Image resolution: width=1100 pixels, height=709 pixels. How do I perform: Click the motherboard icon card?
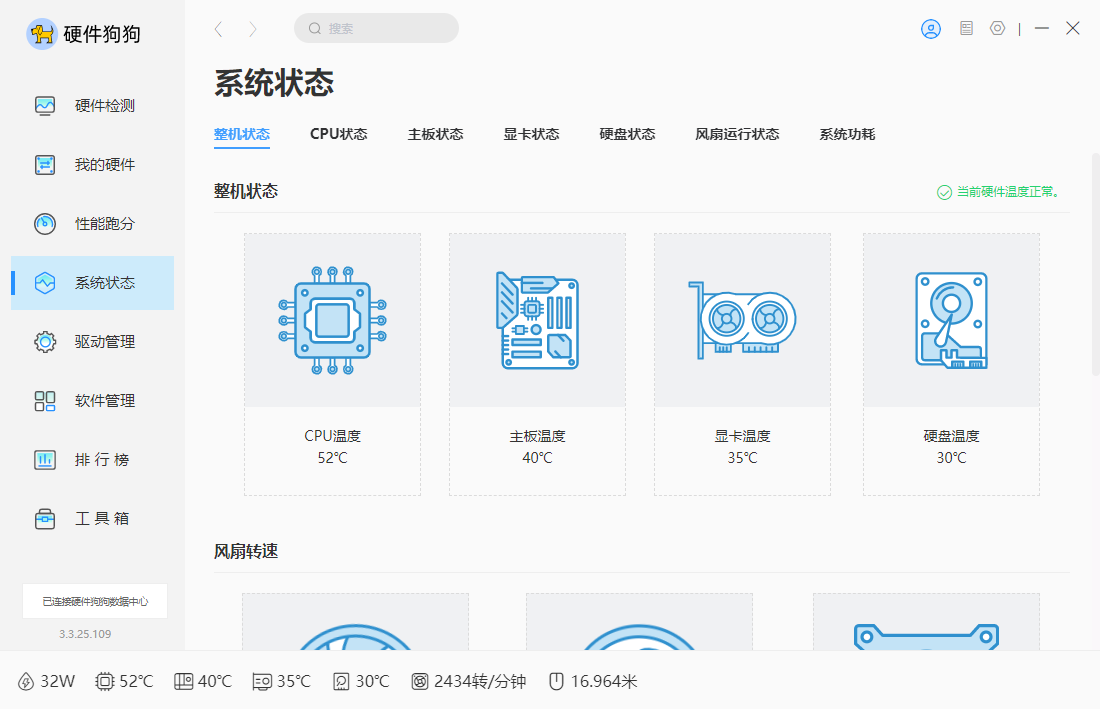click(537, 320)
